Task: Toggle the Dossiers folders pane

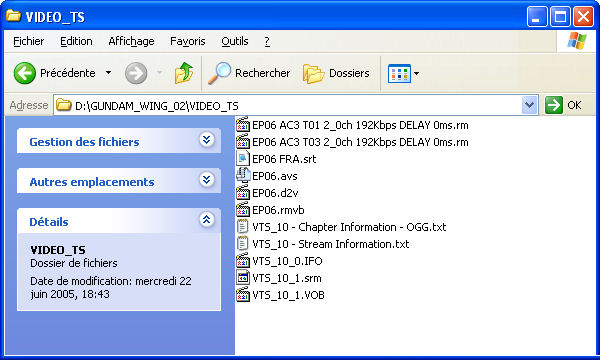Action: 336,73
